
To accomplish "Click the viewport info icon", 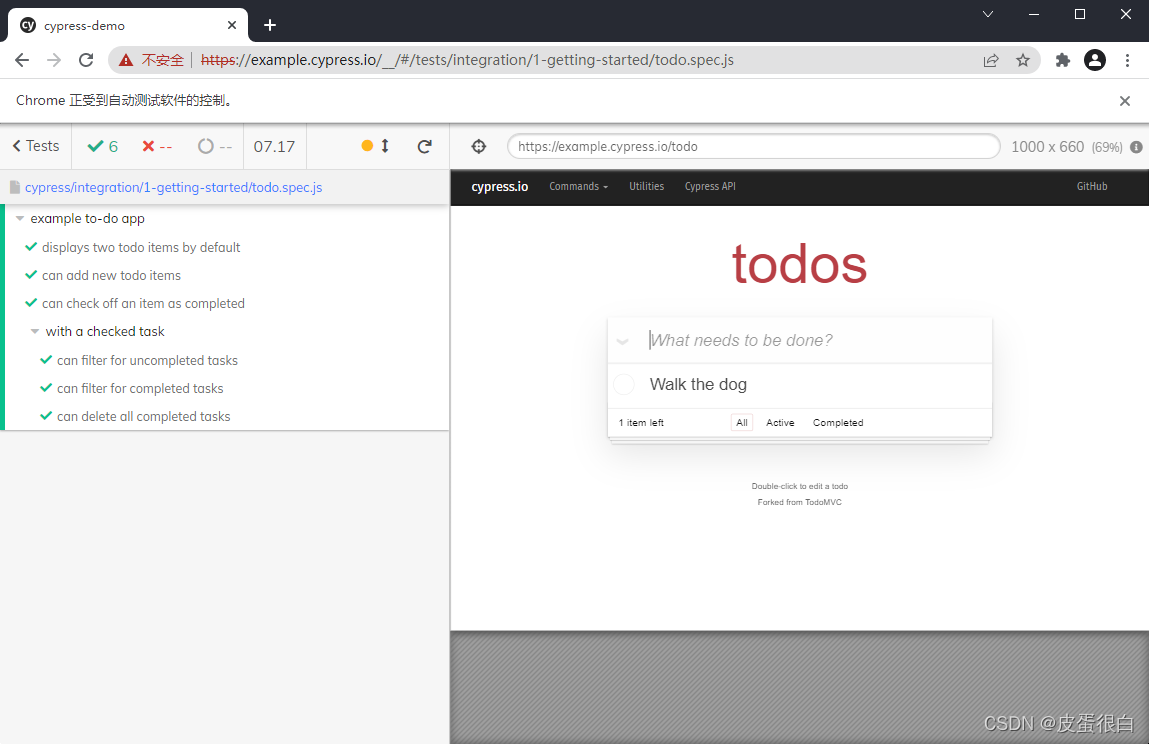I will tap(1136, 147).
